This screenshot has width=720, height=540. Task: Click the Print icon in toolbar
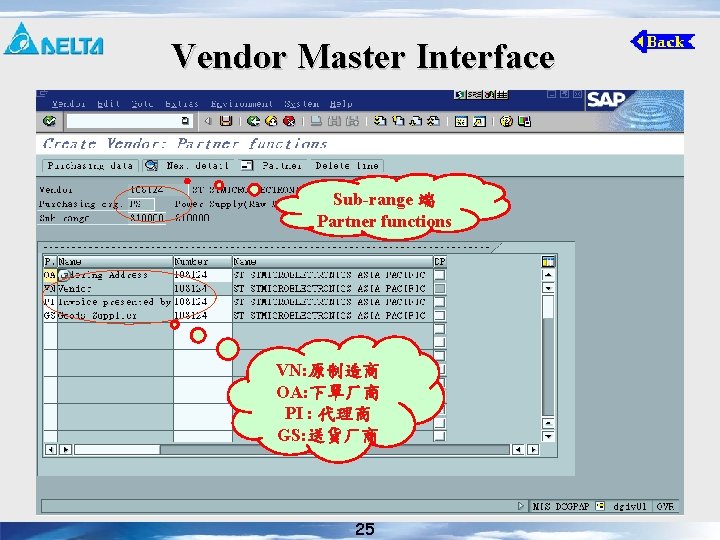coord(316,121)
